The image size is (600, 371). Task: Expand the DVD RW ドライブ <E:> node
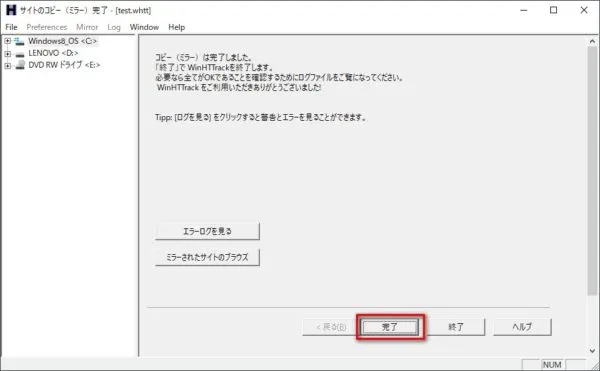tap(8, 66)
